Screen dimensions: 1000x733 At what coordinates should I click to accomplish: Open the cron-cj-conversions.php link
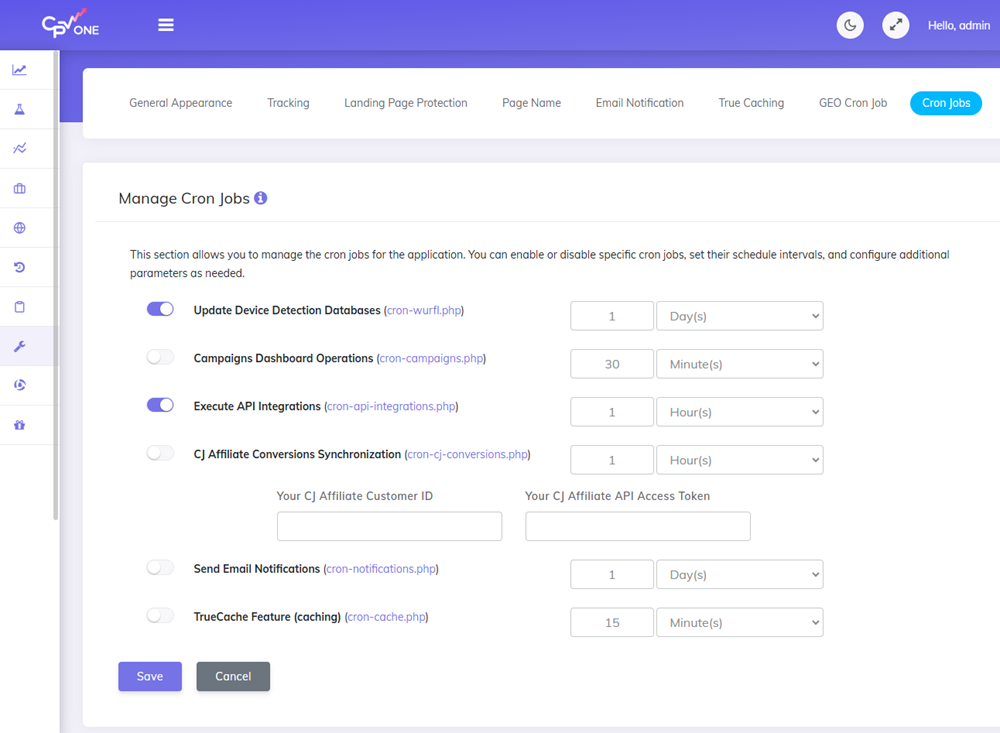point(467,454)
